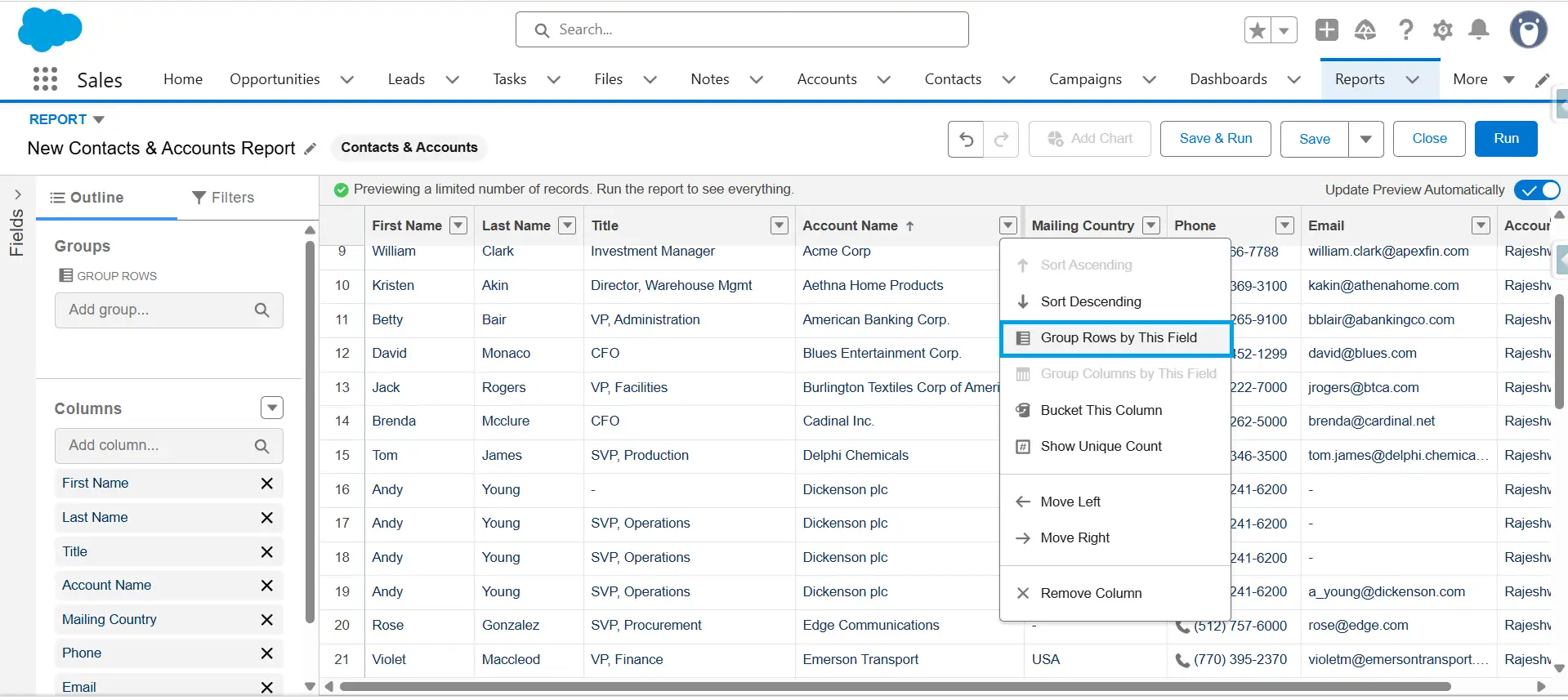
Task: Remove Last Name column from Columns list
Action: pyautogui.click(x=266, y=518)
